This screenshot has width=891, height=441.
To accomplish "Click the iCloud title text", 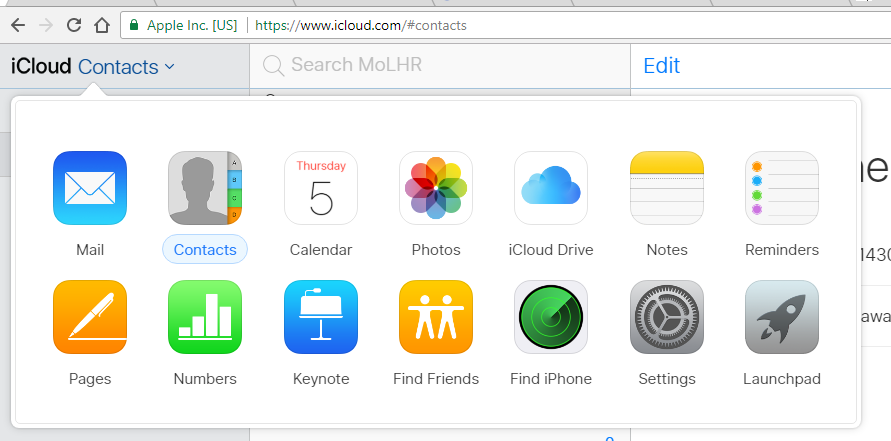I will coord(41,66).
